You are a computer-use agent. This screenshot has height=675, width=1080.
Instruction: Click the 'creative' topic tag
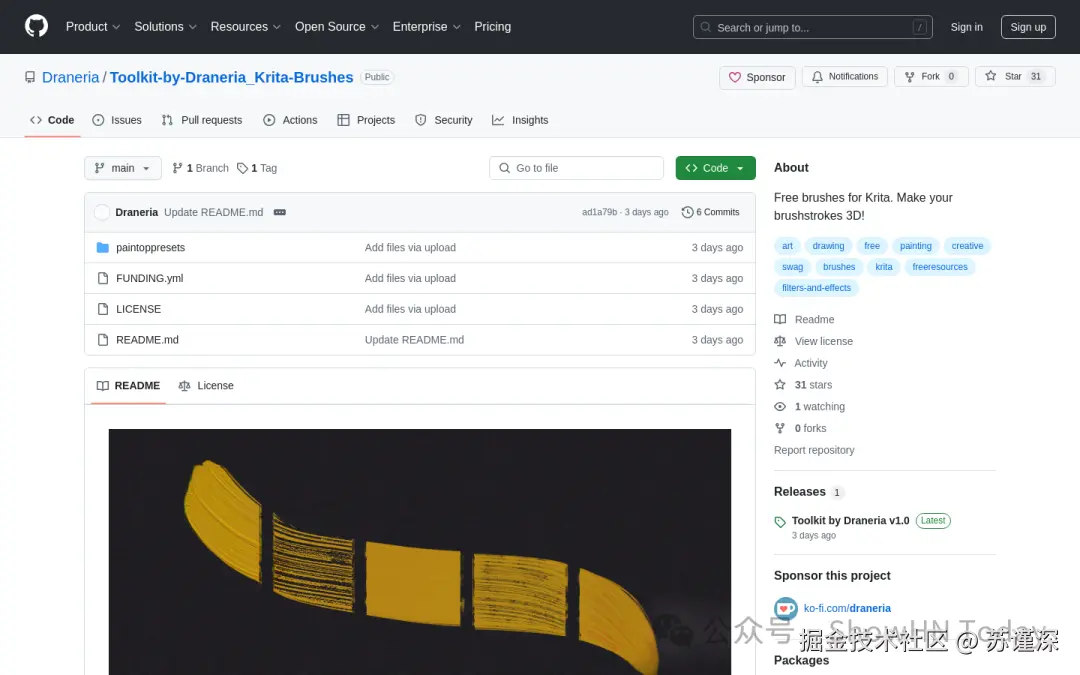pos(967,246)
